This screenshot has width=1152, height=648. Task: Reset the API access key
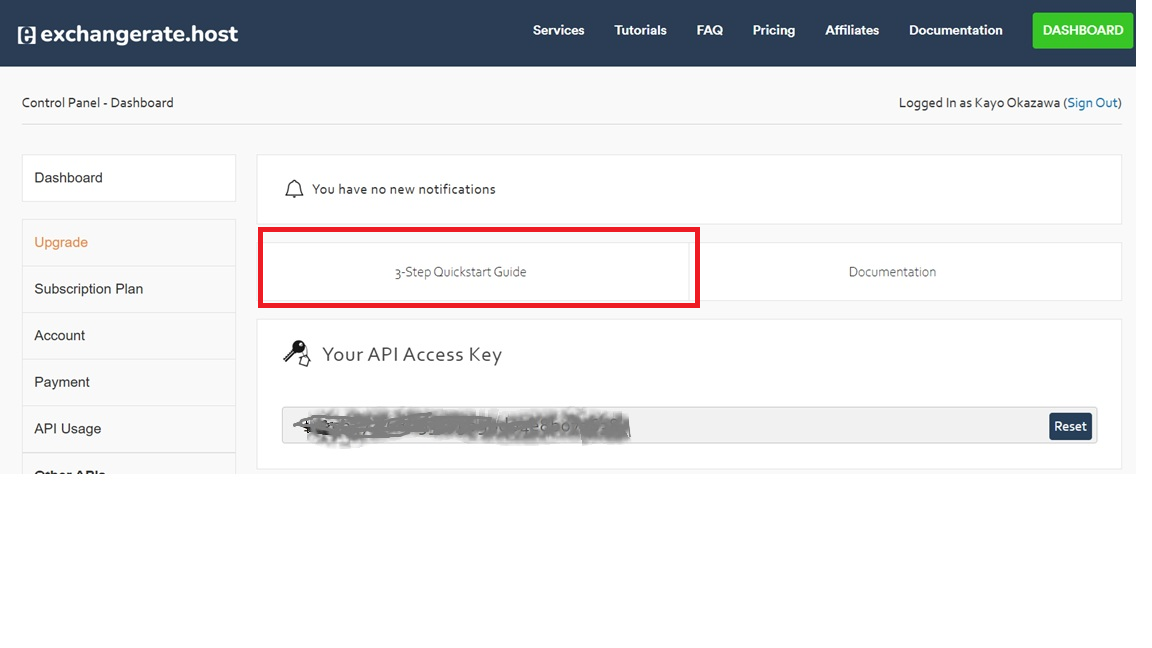[x=1070, y=426]
